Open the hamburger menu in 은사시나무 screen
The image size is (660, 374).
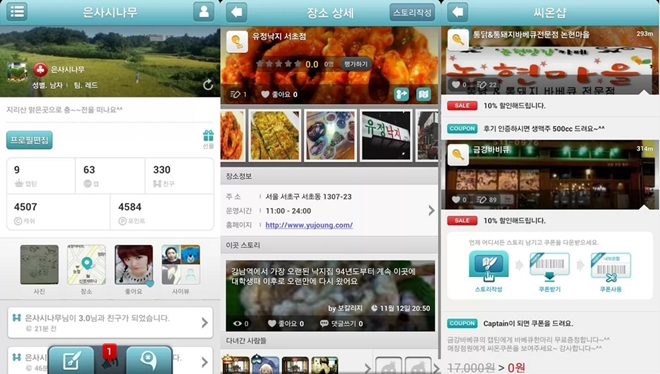(x=17, y=11)
